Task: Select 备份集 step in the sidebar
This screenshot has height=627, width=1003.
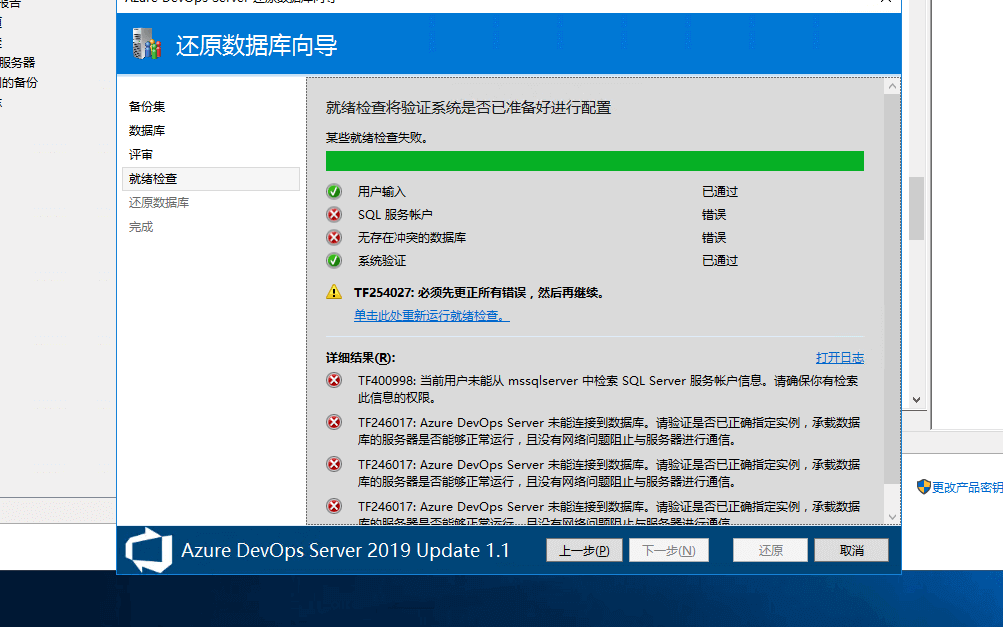Action: (147, 107)
